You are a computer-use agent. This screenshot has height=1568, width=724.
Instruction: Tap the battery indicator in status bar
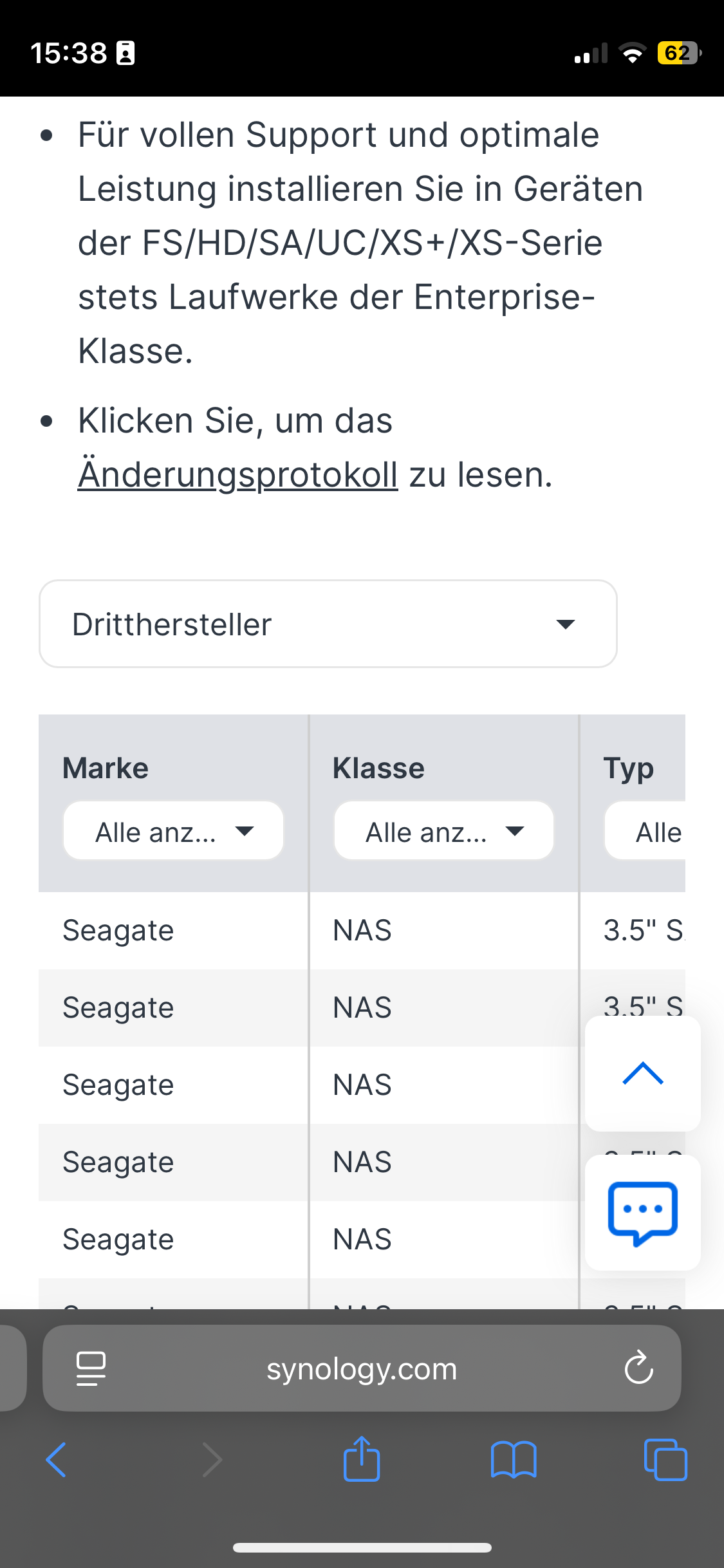(x=678, y=53)
